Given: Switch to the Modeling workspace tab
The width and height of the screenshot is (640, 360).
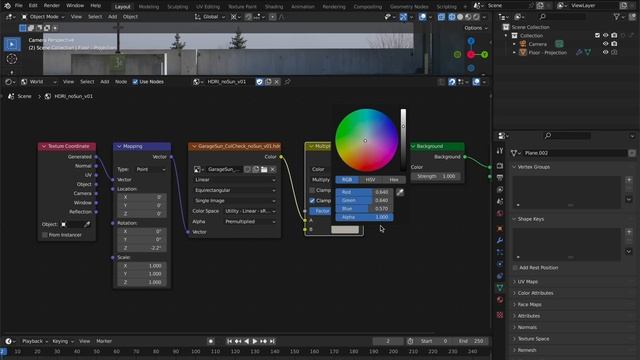Looking at the screenshot, I should 149,7.
